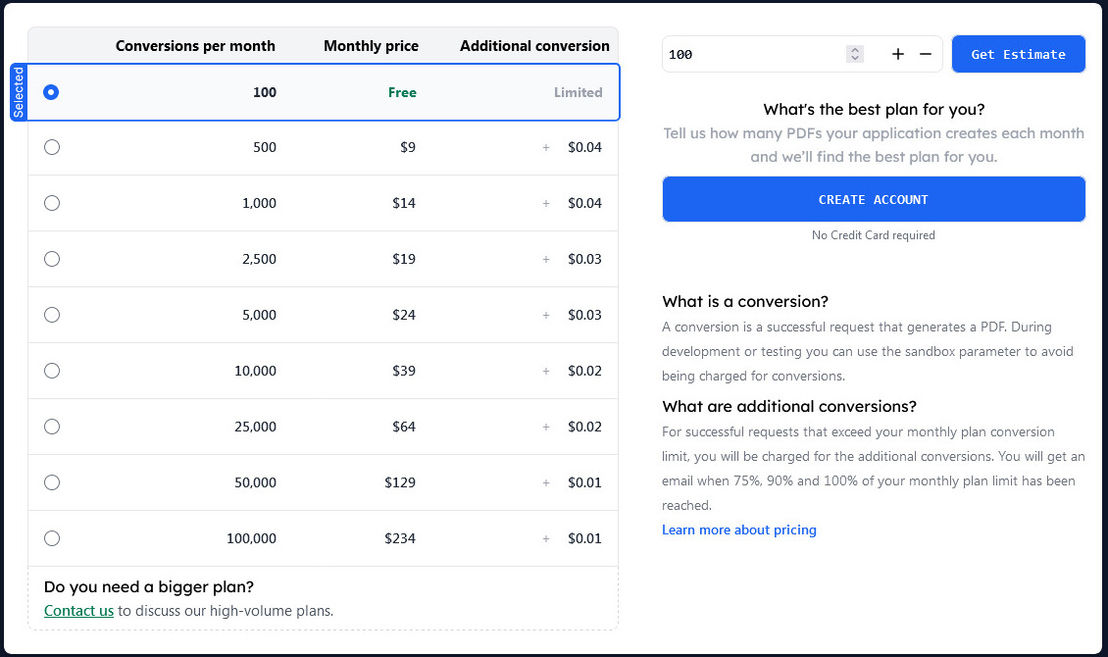The width and height of the screenshot is (1108, 657).
Task: Click the 25,000 conversions value
Action: 255,426
